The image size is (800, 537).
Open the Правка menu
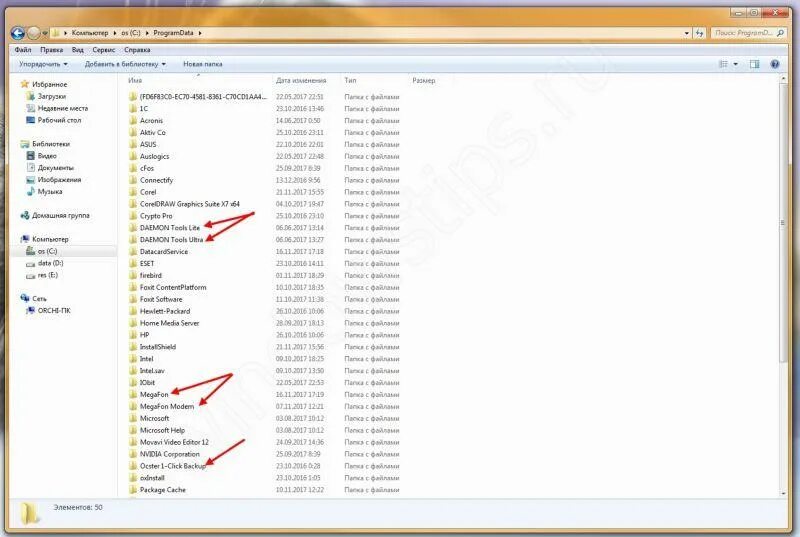coord(52,50)
